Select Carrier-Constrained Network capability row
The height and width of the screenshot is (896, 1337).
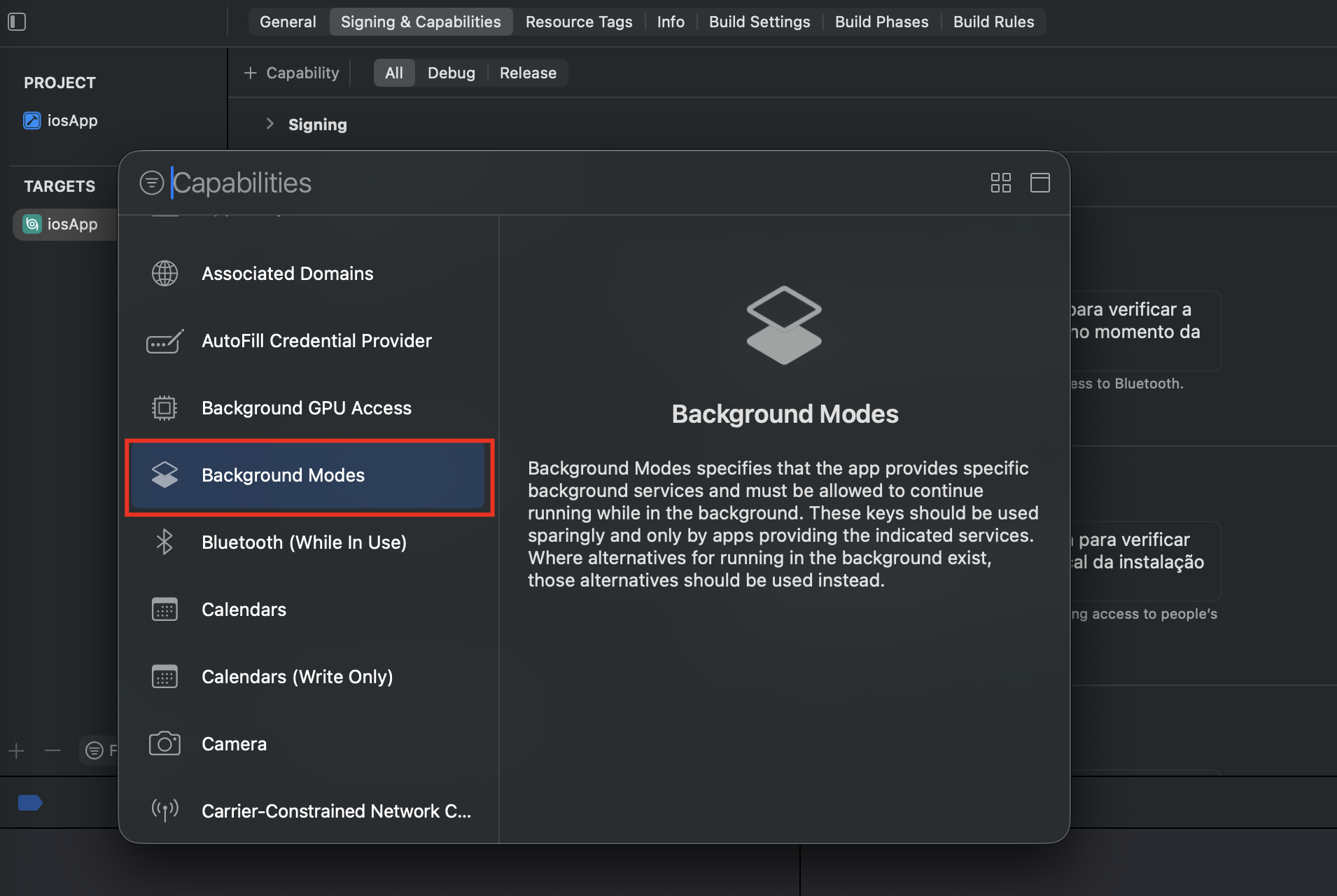coord(308,811)
